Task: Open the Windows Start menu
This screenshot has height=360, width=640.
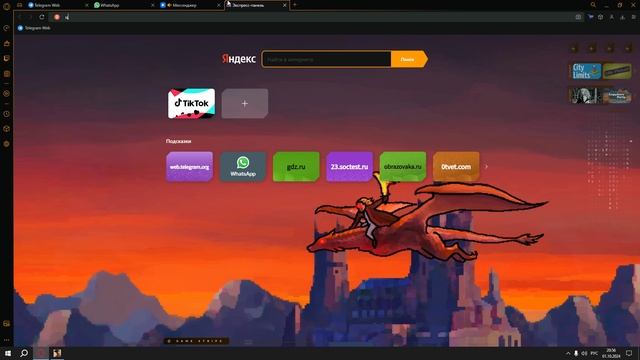Action: [x=7, y=353]
